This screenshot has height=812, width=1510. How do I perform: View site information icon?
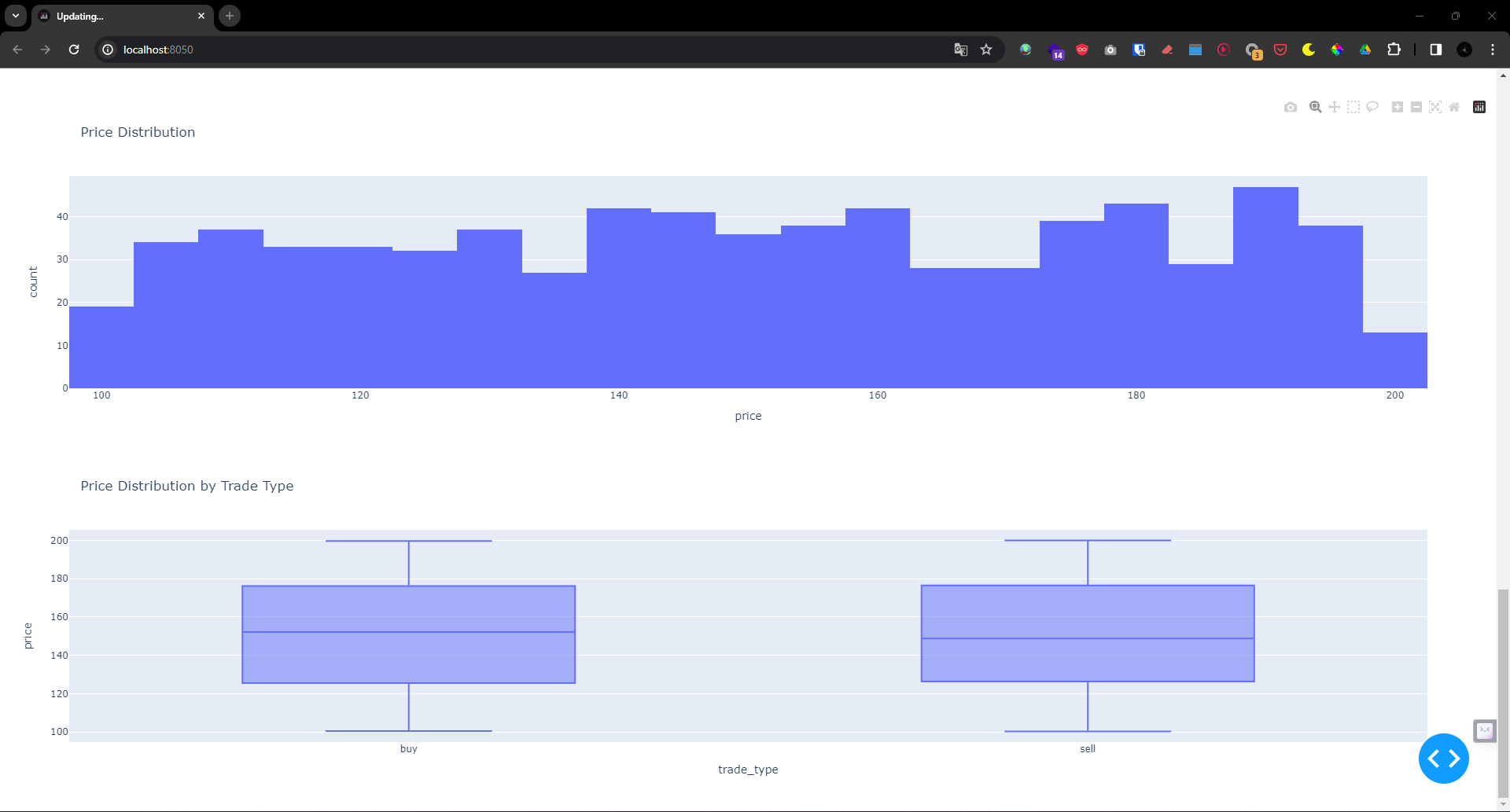[108, 50]
